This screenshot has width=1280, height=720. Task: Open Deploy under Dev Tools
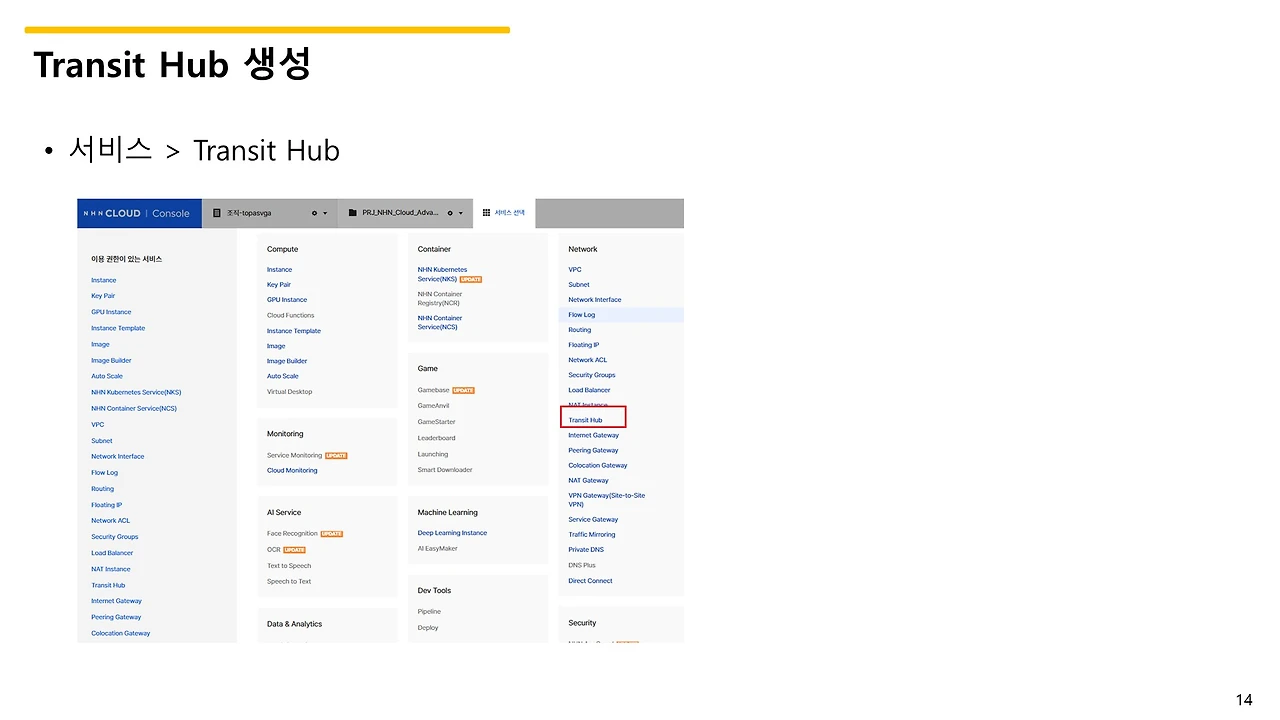tap(428, 628)
